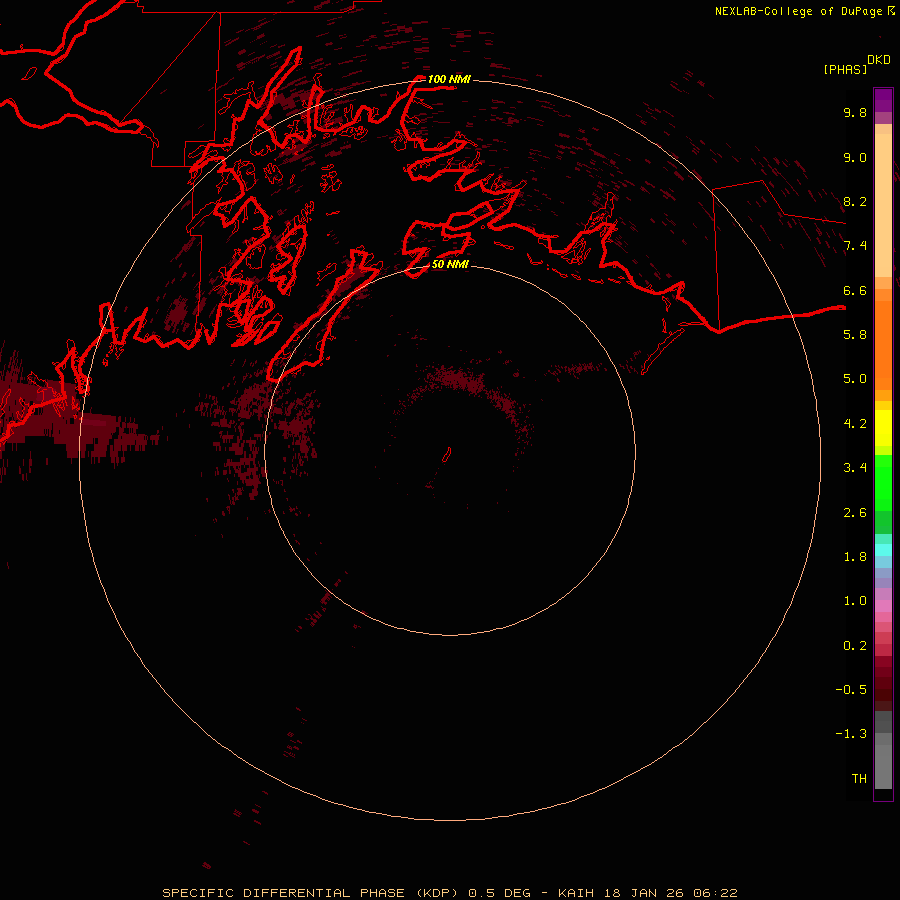Click the Specific Differential Phase caption text
Image resolution: width=900 pixels, height=900 pixels.
pos(449,893)
